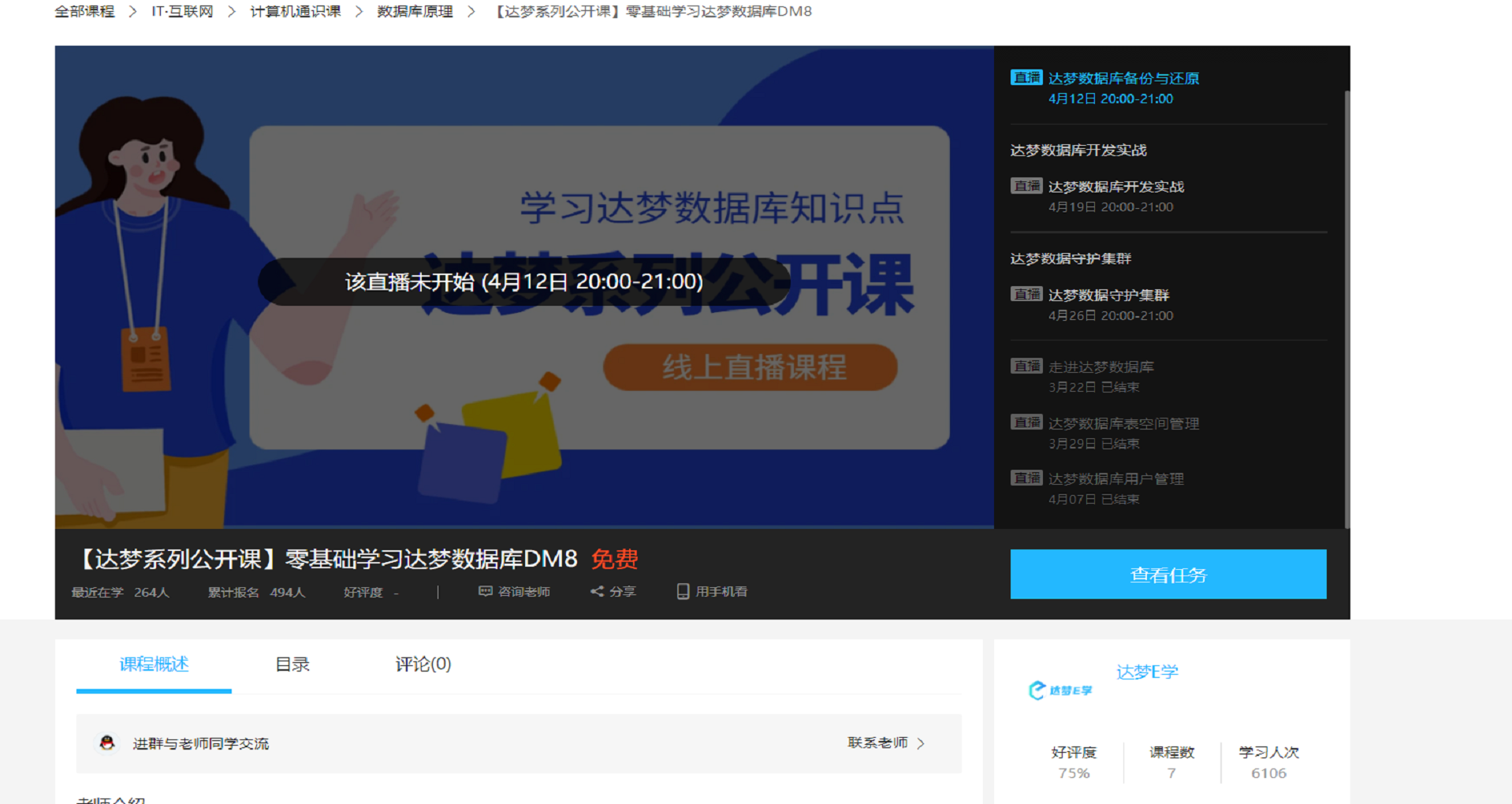Expand 联系老师 arrow link
Viewport: 1512px width, 804px height.
(x=921, y=743)
